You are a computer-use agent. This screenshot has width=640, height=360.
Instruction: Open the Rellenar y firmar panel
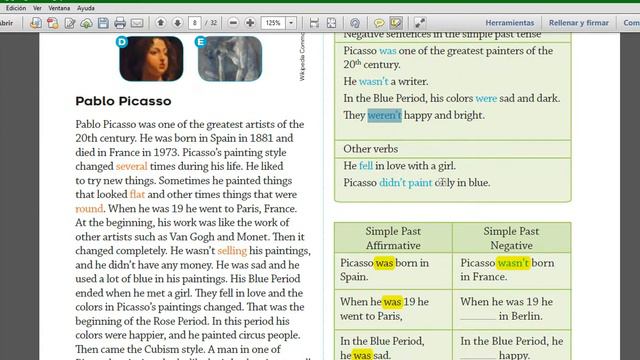click(578, 23)
